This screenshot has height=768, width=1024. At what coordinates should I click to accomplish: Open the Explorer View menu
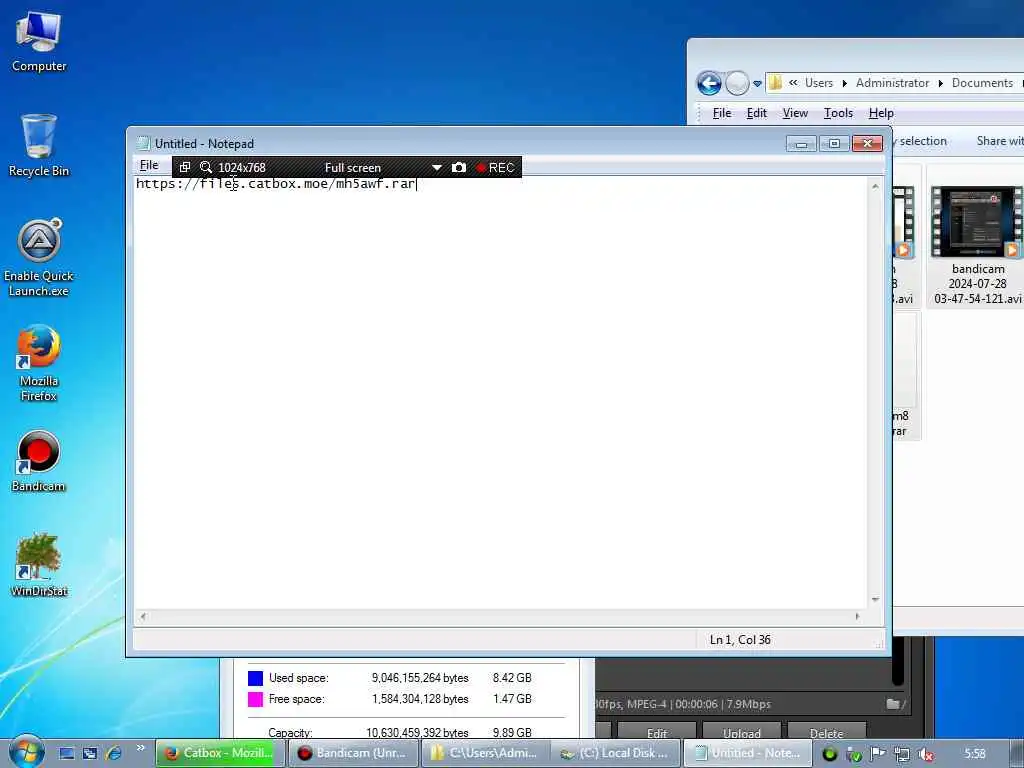pyautogui.click(x=795, y=113)
